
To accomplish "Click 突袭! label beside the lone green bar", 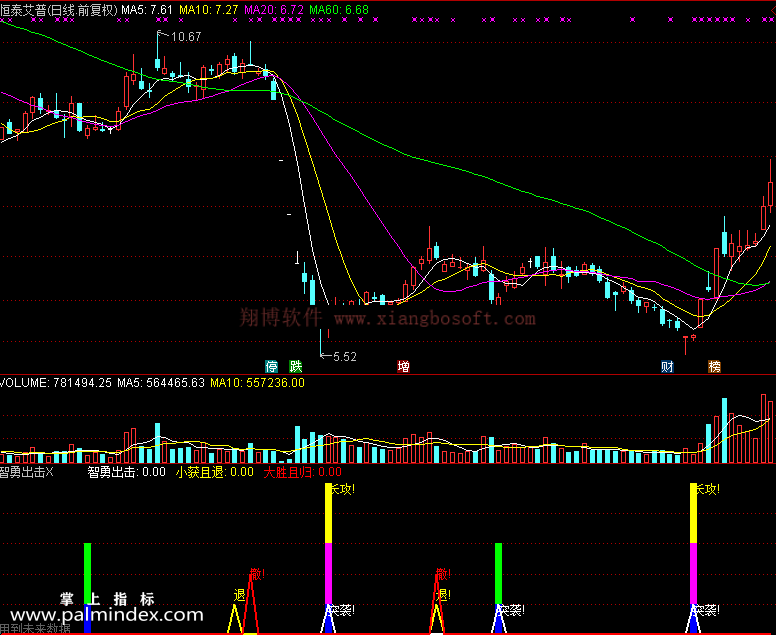I will (511, 610).
